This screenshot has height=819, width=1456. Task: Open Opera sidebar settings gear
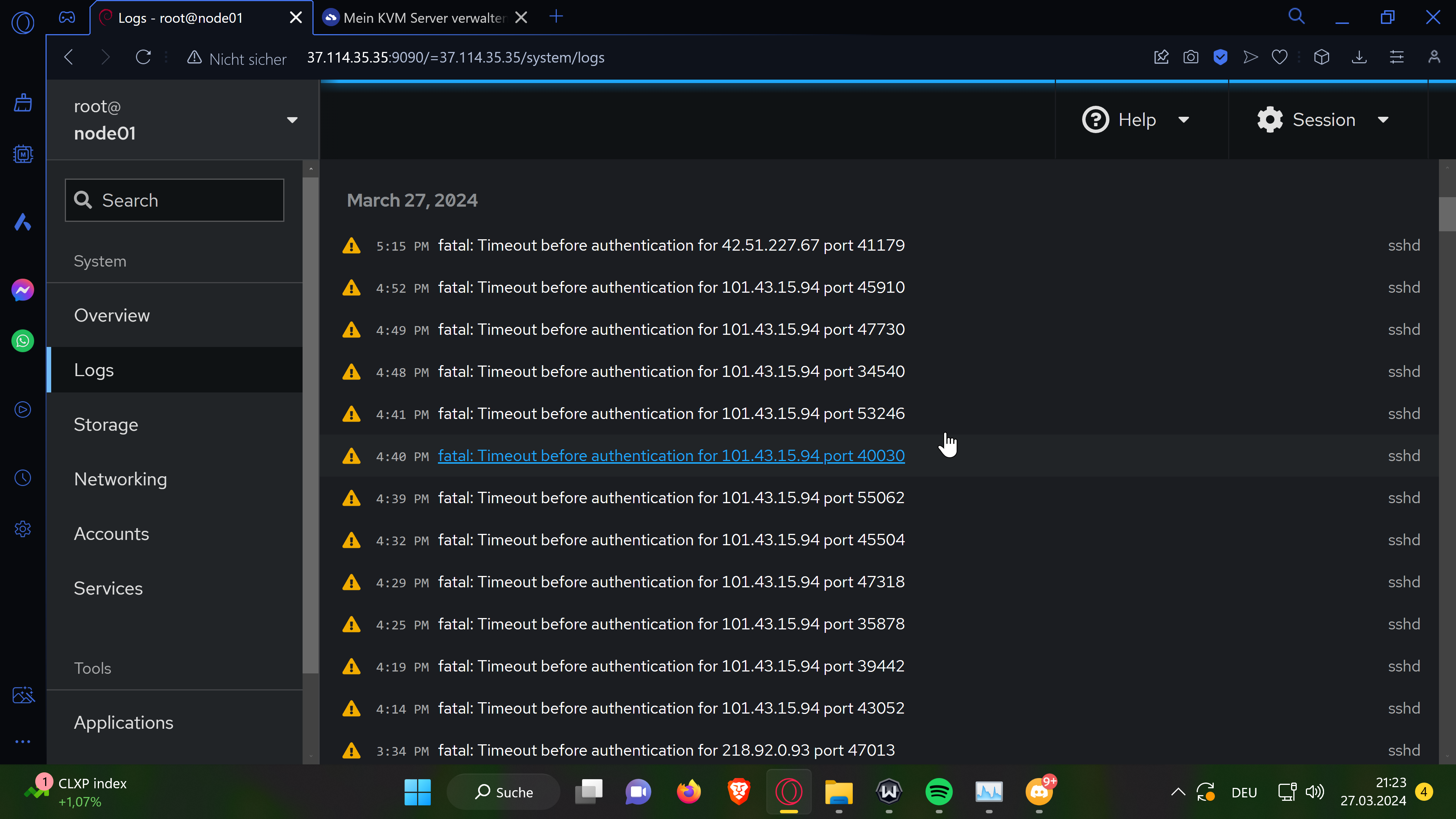point(23,529)
